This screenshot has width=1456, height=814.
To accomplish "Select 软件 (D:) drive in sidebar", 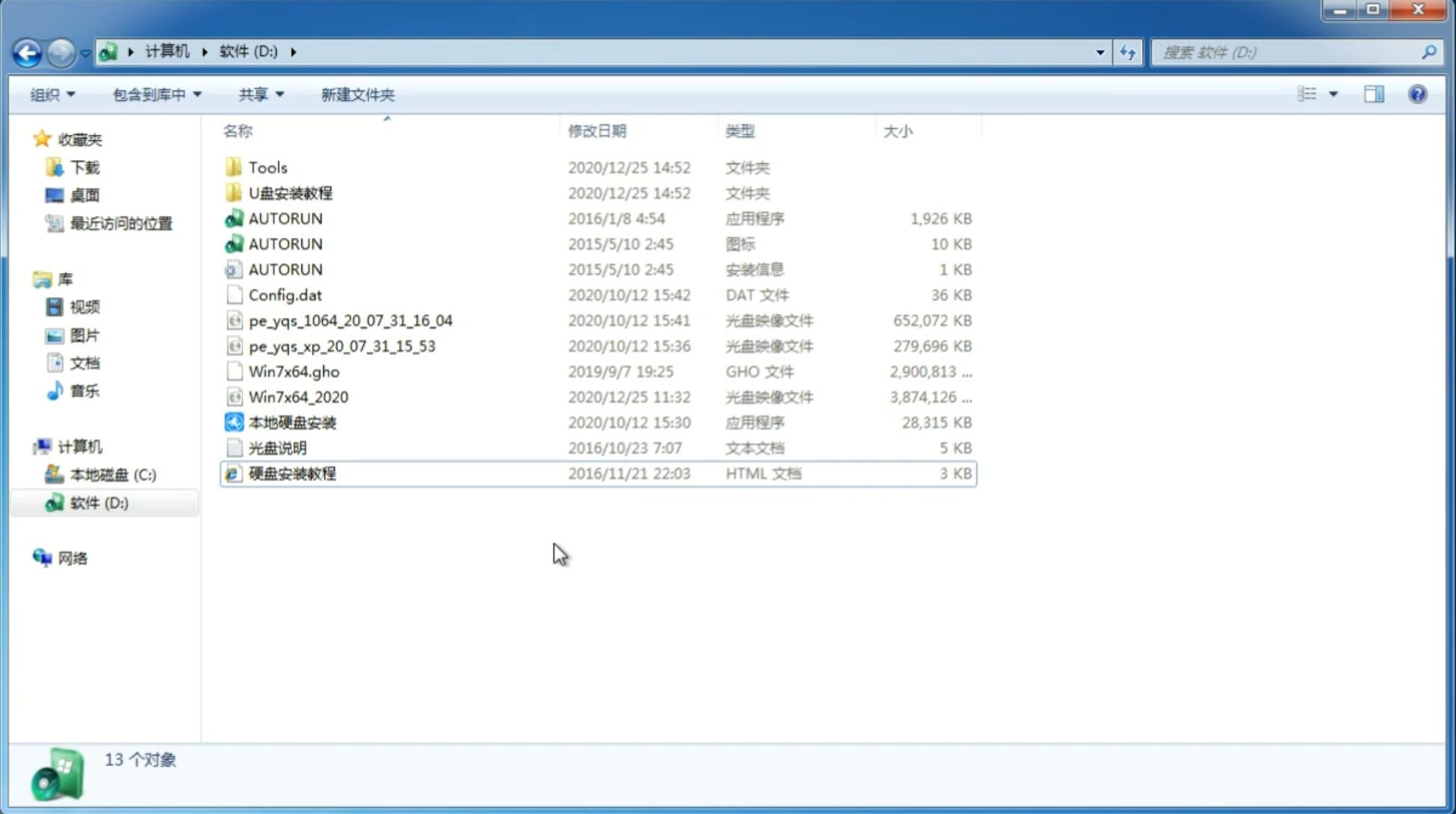I will click(98, 502).
